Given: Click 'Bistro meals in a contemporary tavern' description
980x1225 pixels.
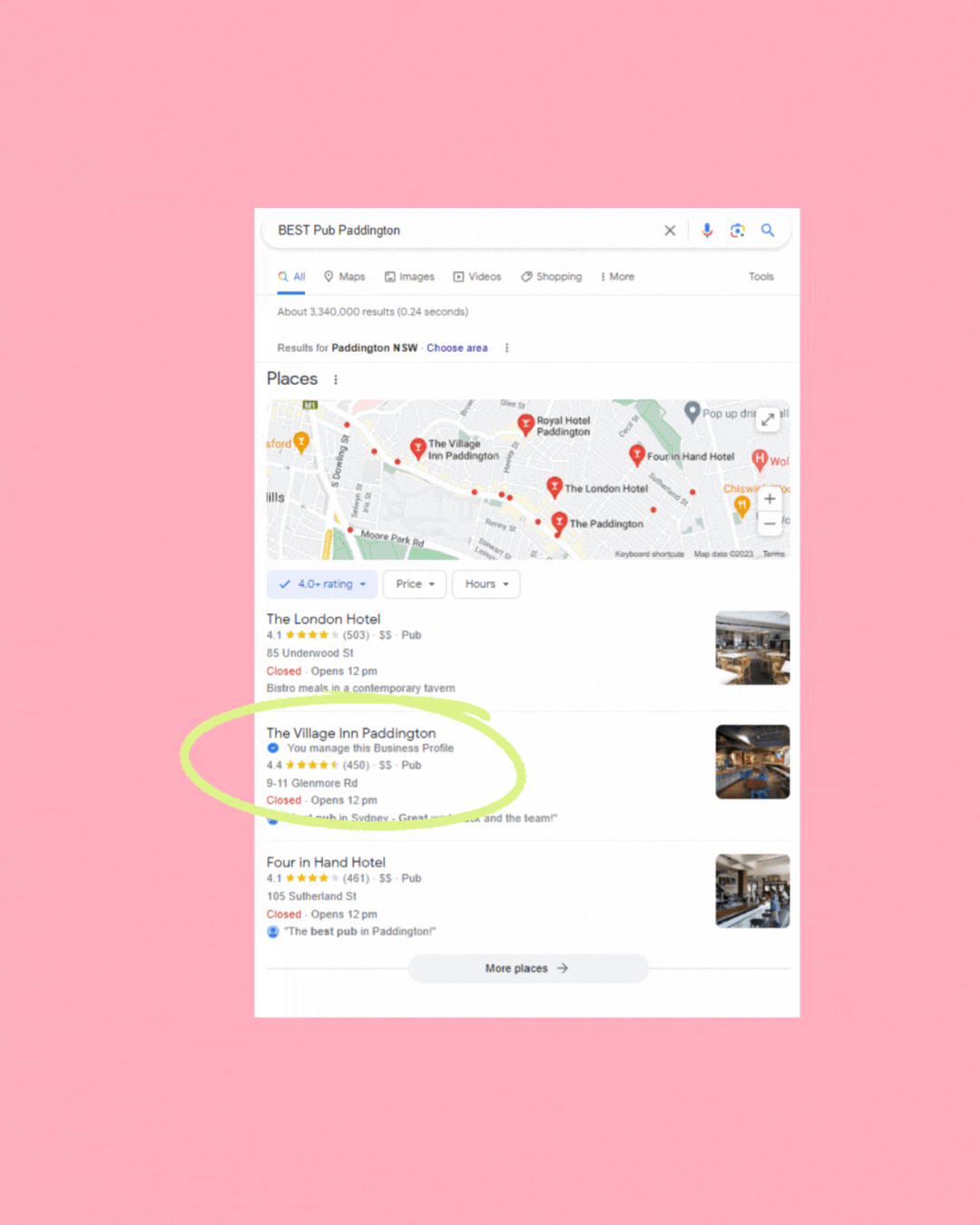Looking at the screenshot, I should pyautogui.click(x=360, y=689).
